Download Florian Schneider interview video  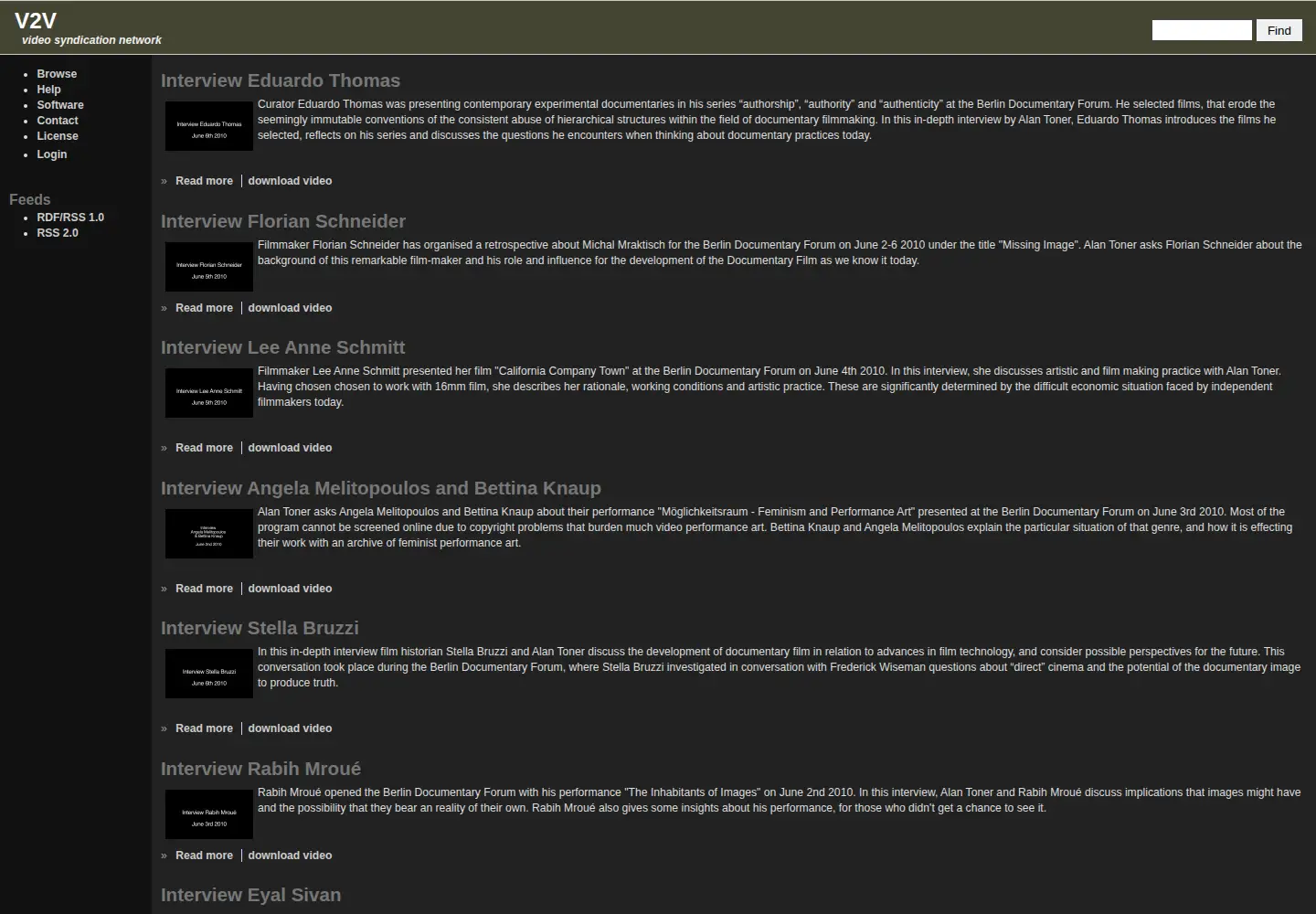pyautogui.click(x=290, y=308)
